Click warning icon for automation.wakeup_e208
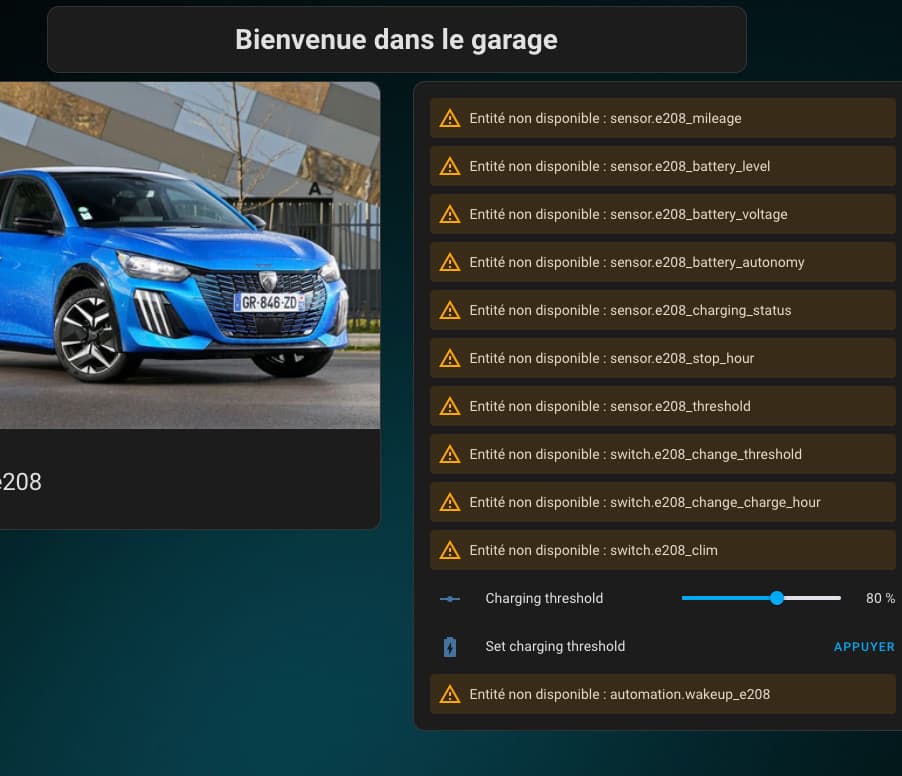 pos(450,695)
